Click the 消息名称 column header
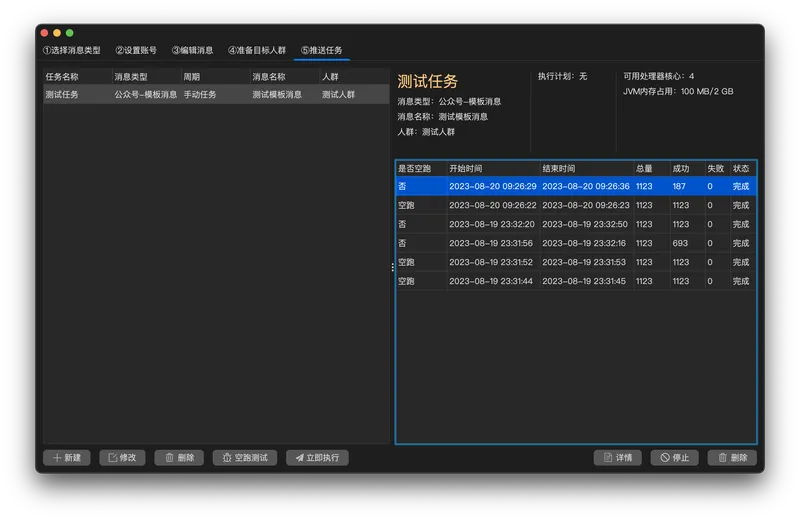The image size is (800, 520). click(x=285, y=77)
